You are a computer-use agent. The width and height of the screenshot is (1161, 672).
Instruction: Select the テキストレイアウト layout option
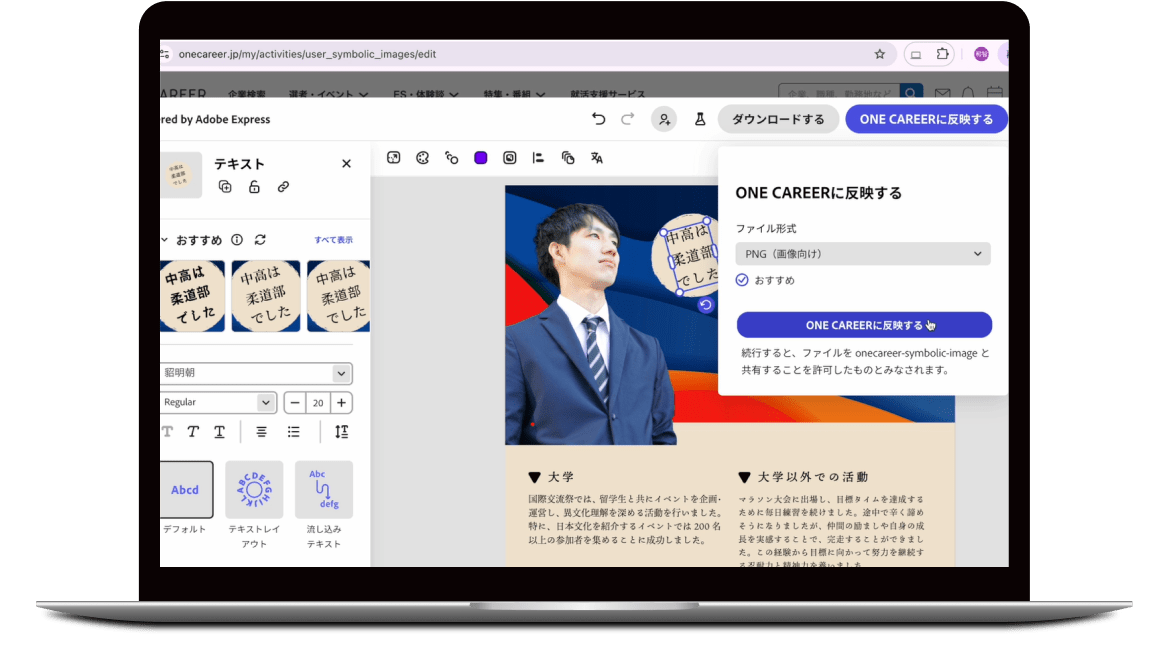tap(254, 490)
